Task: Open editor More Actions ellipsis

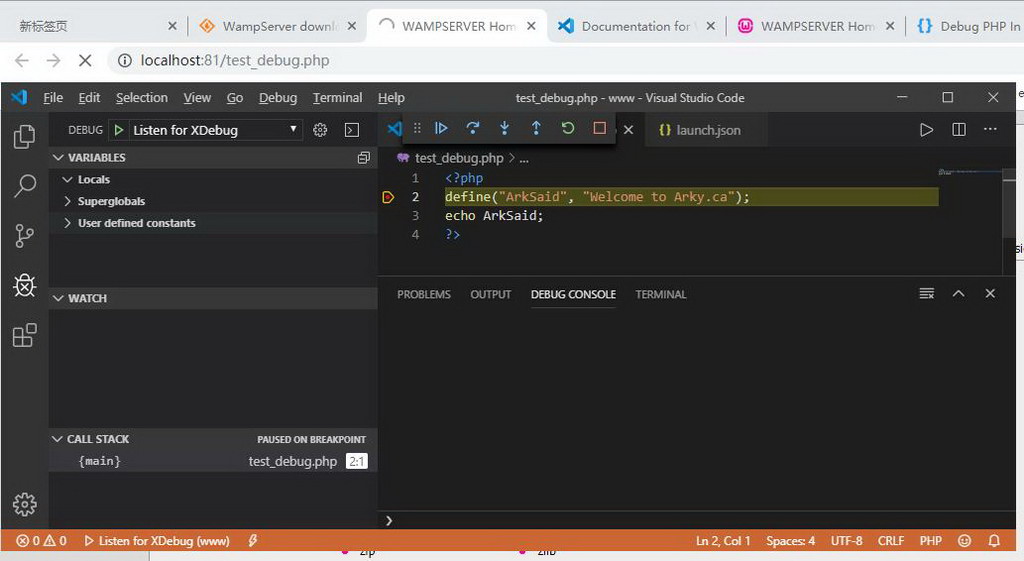Action: coord(990,129)
